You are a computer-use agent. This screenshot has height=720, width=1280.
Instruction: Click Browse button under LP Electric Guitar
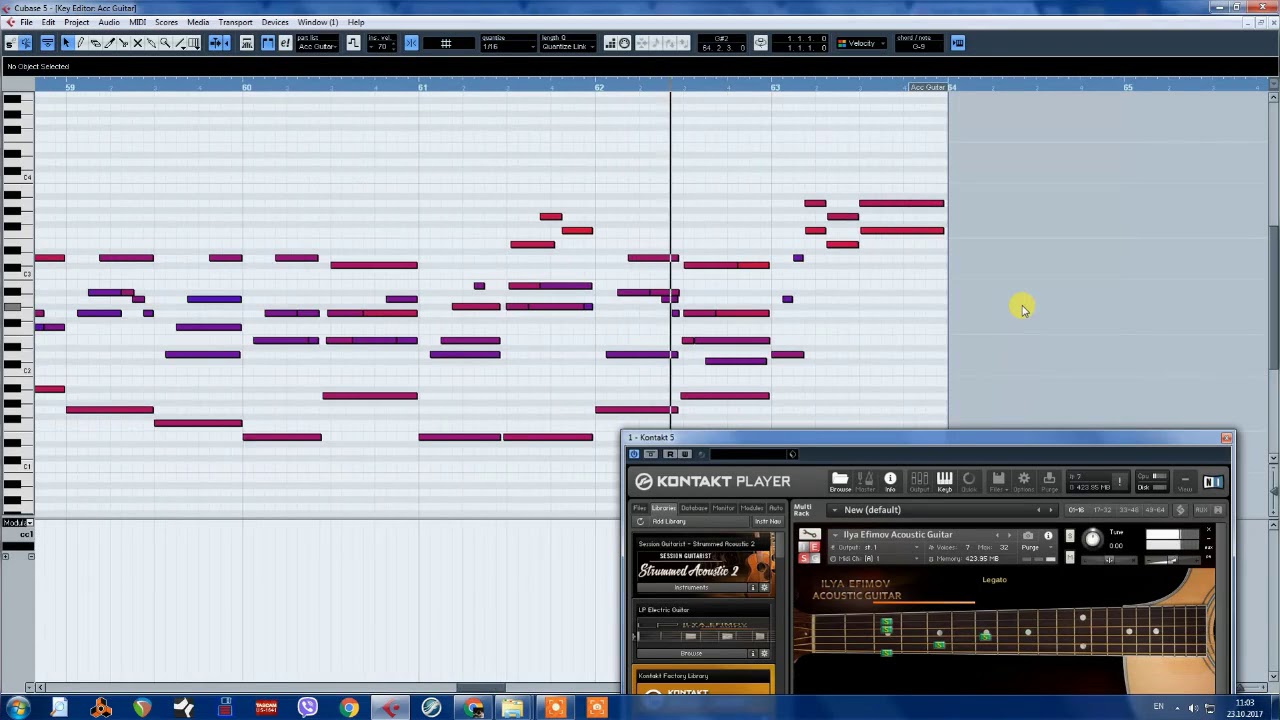coord(691,653)
